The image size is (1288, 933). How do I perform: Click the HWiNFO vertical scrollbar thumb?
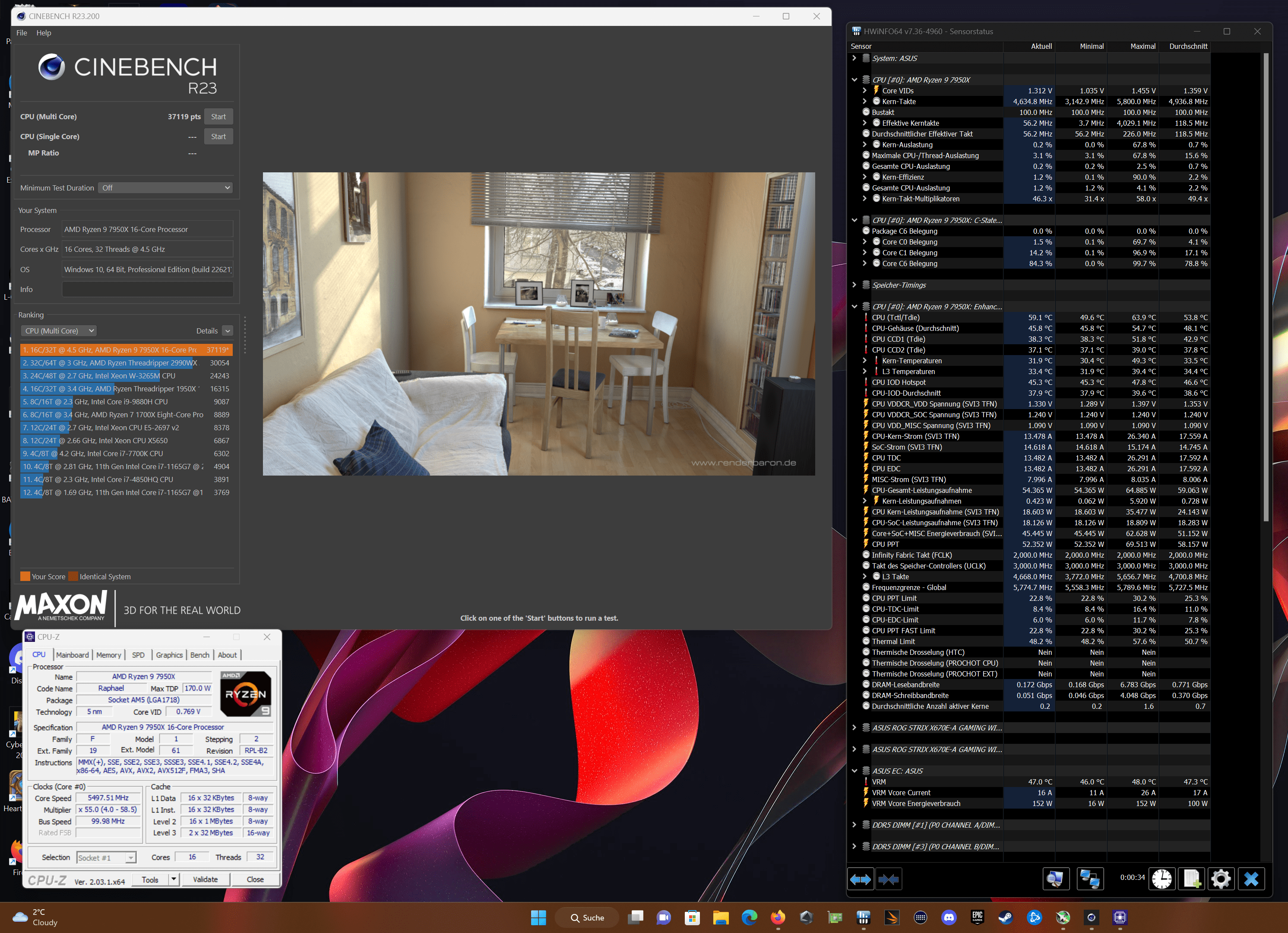click(x=1265, y=287)
